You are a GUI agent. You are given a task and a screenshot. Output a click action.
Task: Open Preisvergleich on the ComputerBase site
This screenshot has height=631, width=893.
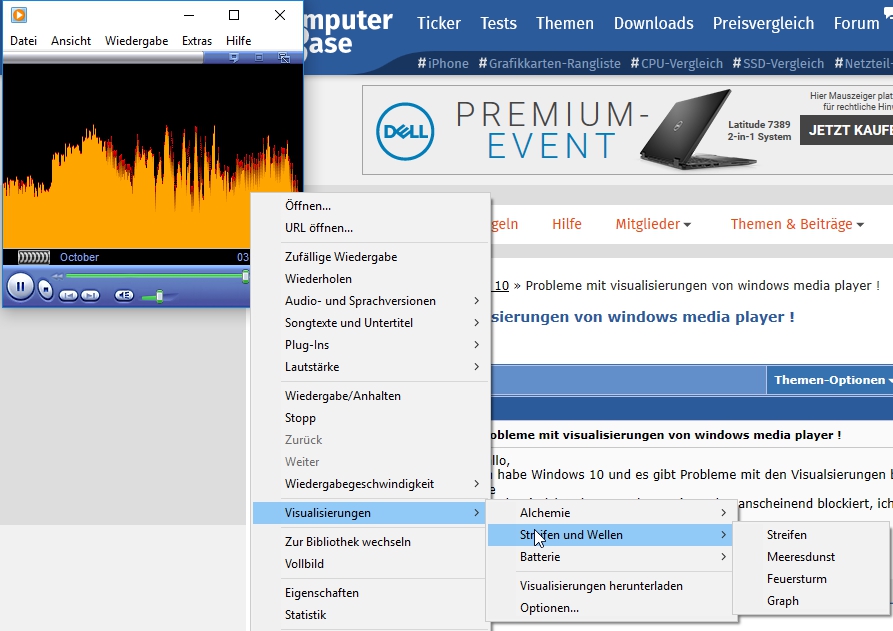coord(763,23)
